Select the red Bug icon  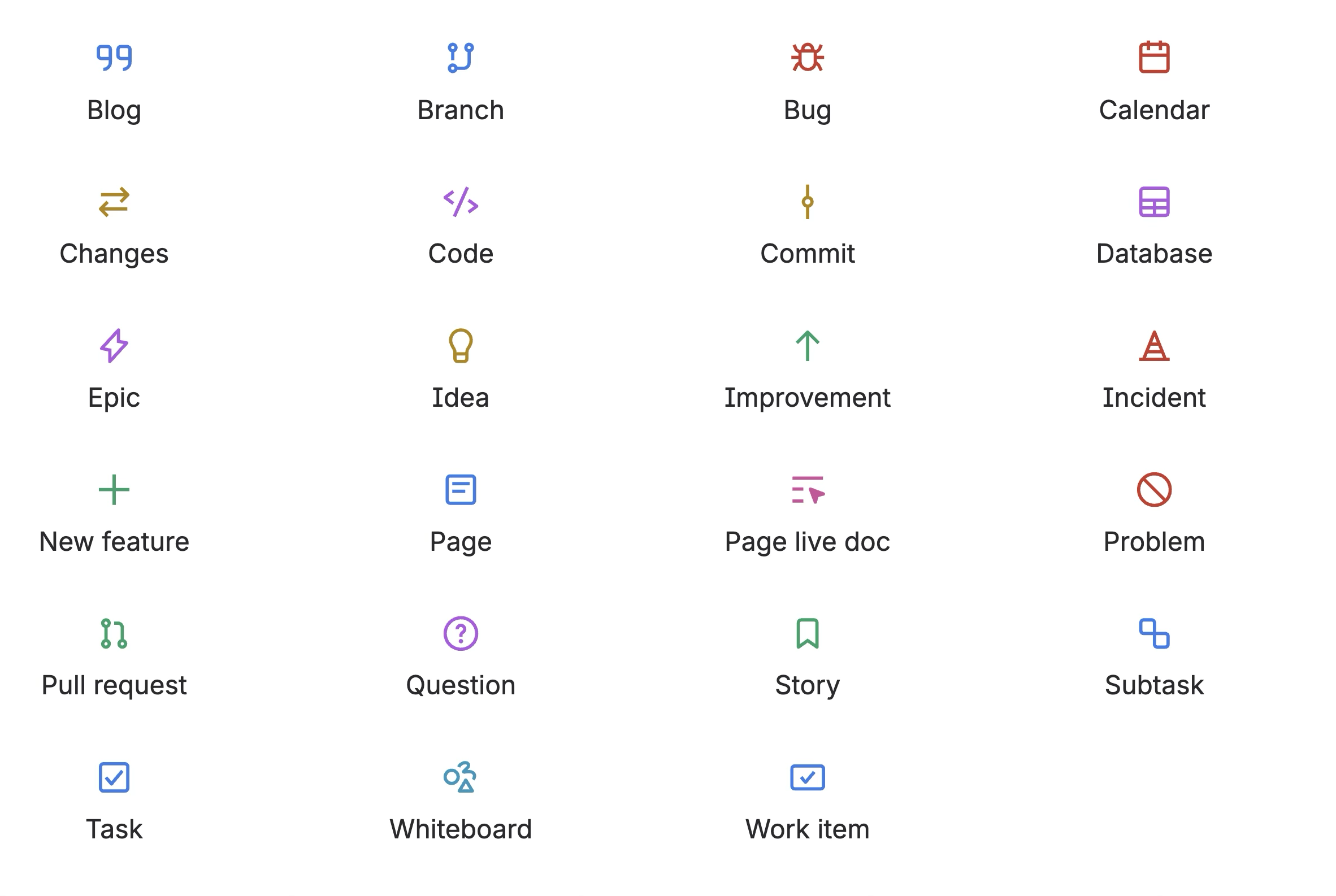tap(807, 57)
